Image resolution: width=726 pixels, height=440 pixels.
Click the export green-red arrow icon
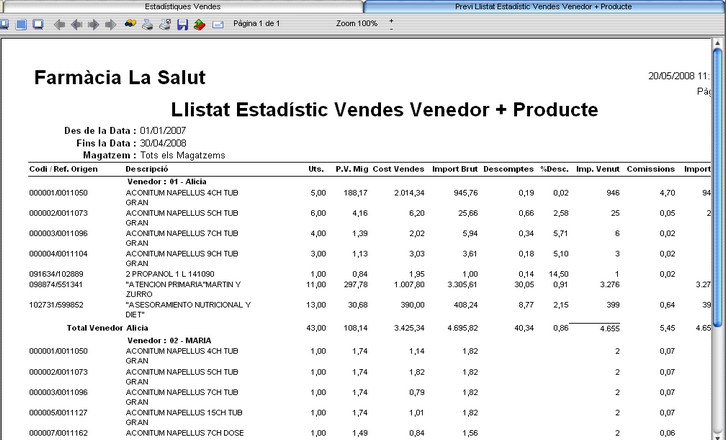[200, 24]
